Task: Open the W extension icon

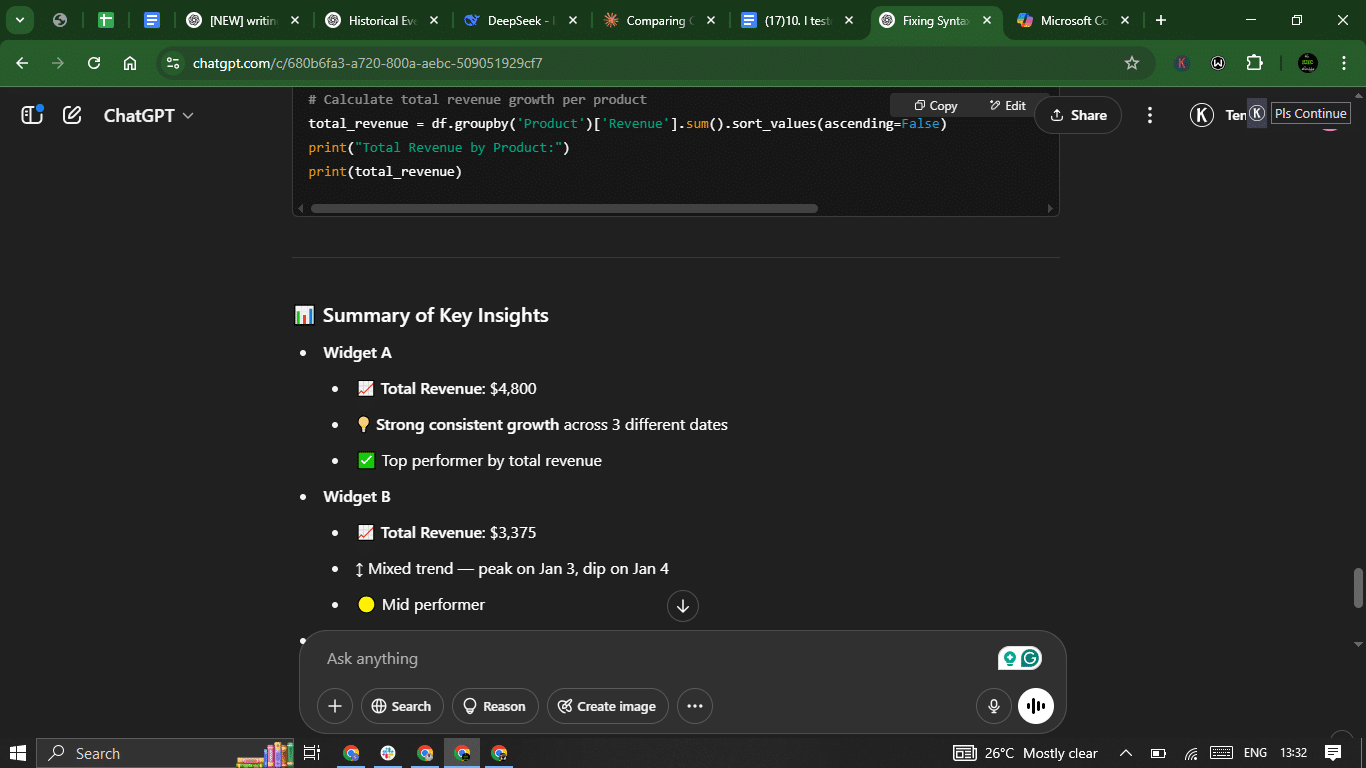Action: tap(1218, 63)
